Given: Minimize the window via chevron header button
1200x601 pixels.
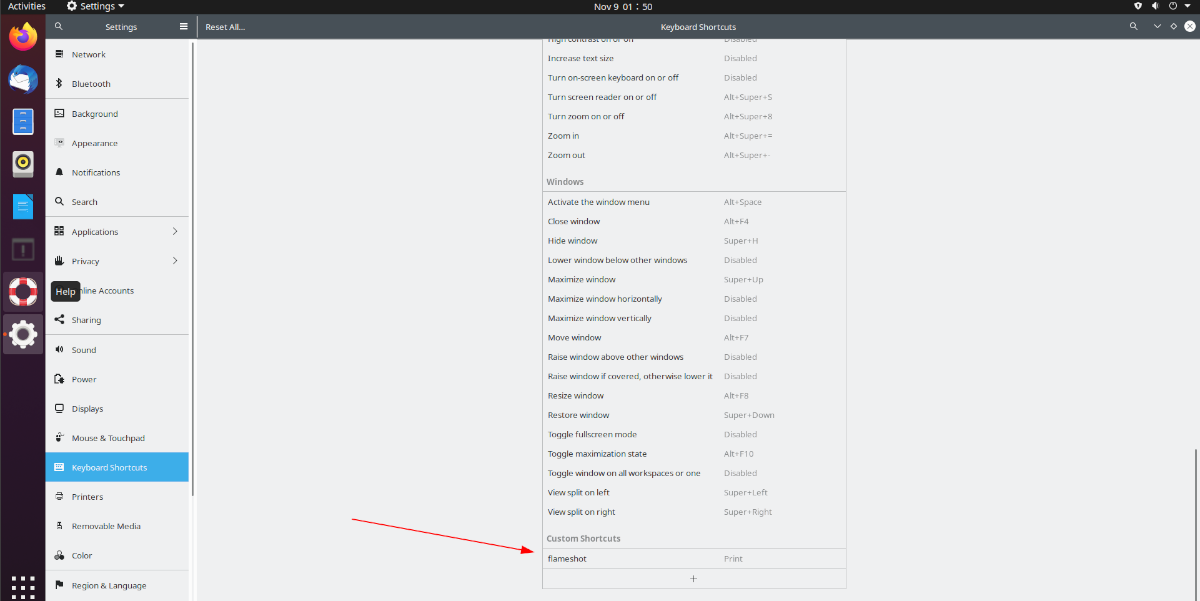Looking at the screenshot, I should tap(1158, 27).
